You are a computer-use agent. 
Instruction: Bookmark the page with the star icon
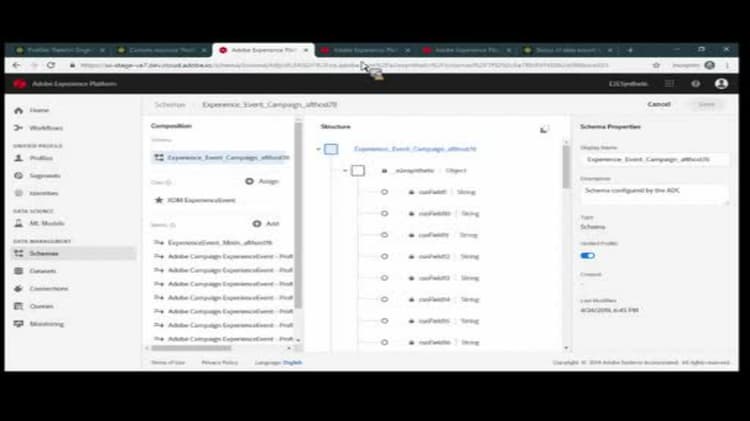656,65
